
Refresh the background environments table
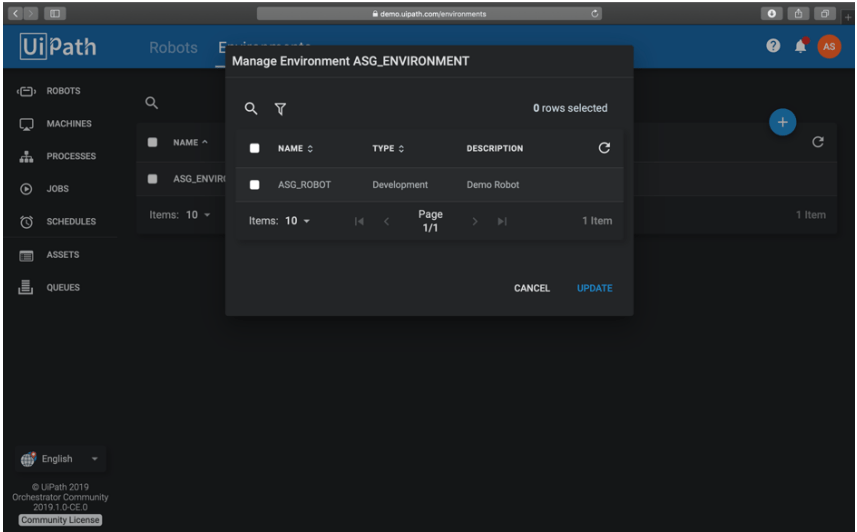[817, 142]
